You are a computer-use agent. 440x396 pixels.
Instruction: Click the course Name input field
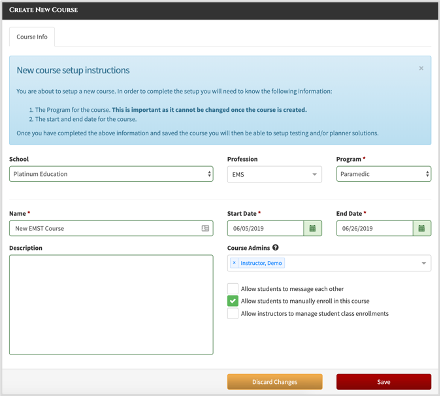coord(111,228)
